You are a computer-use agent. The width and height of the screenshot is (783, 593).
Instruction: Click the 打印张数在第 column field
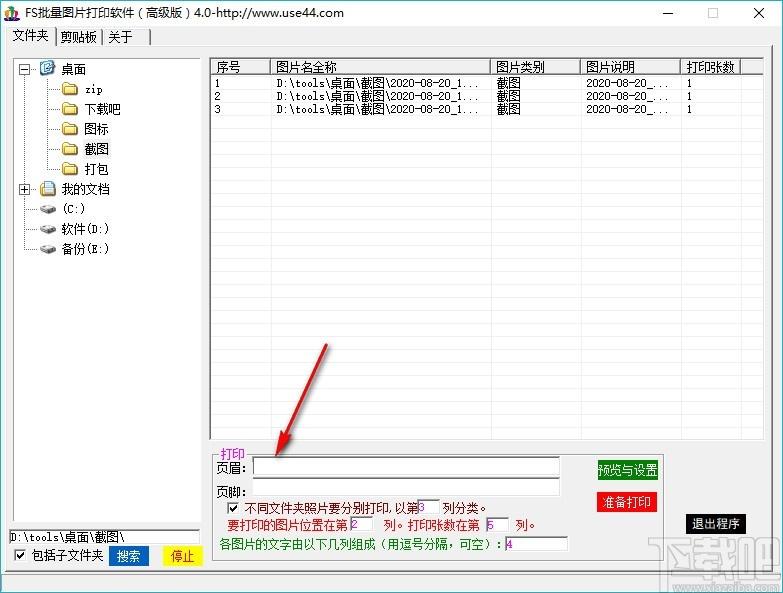[497, 525]
